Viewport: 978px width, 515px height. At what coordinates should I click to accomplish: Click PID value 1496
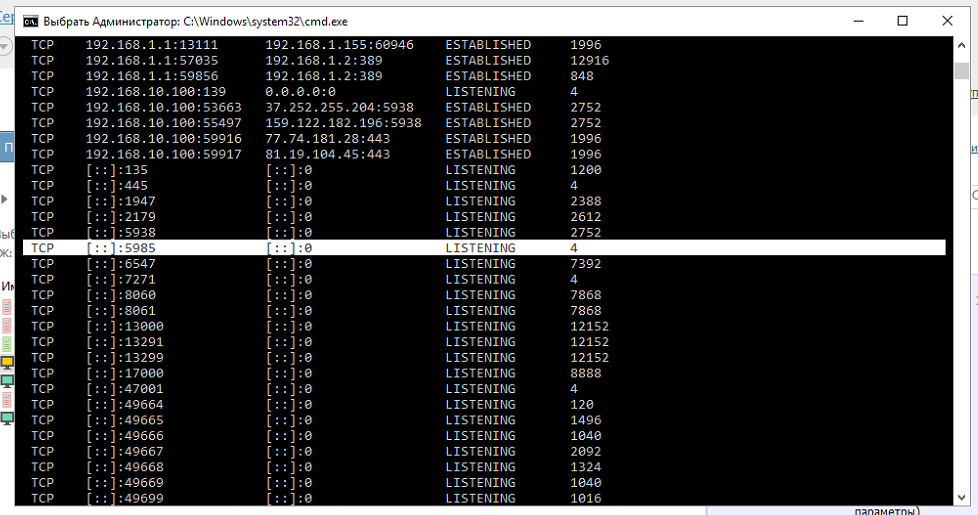click(x=586, y=420)
